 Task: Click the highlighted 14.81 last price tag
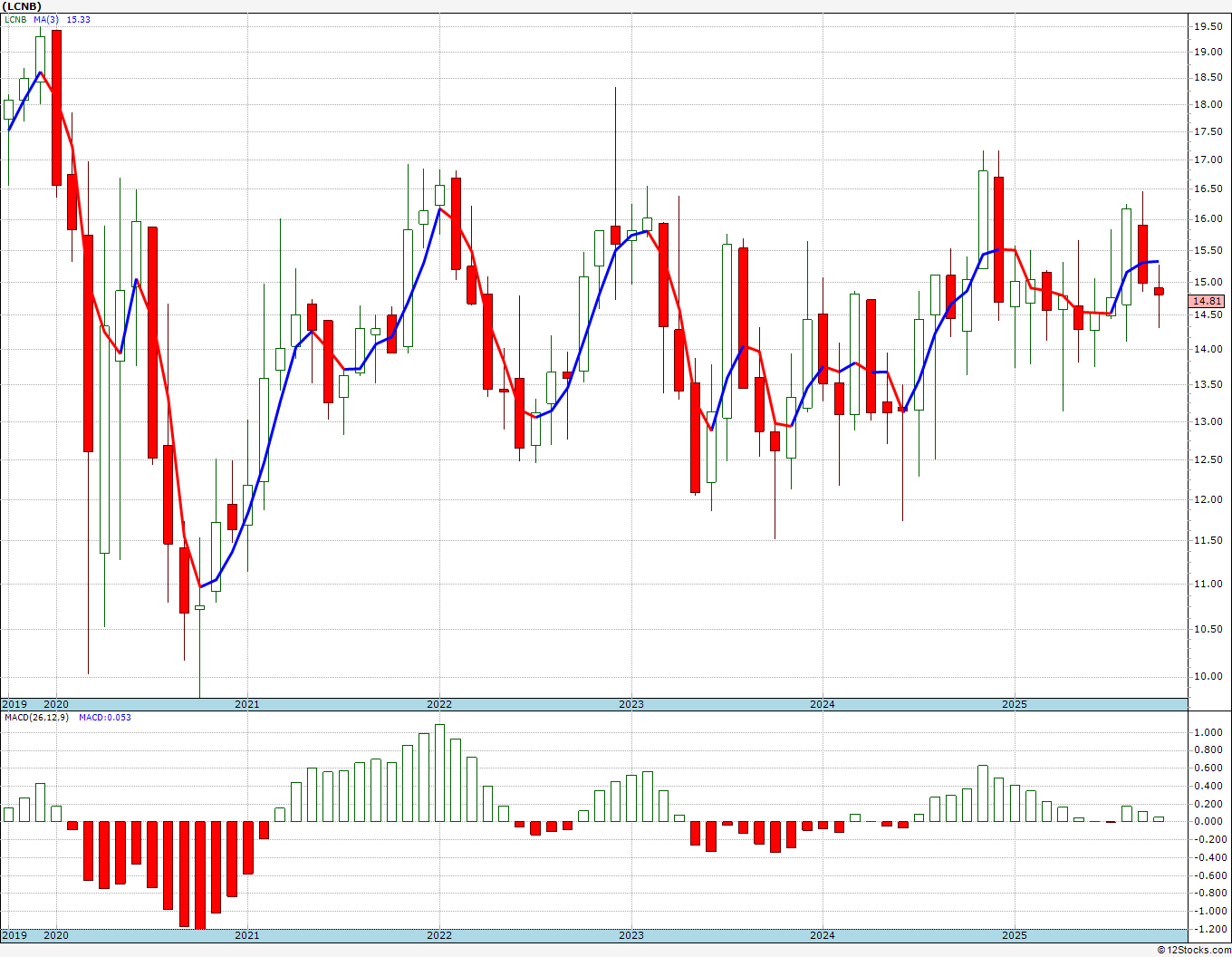point(1208,301)
